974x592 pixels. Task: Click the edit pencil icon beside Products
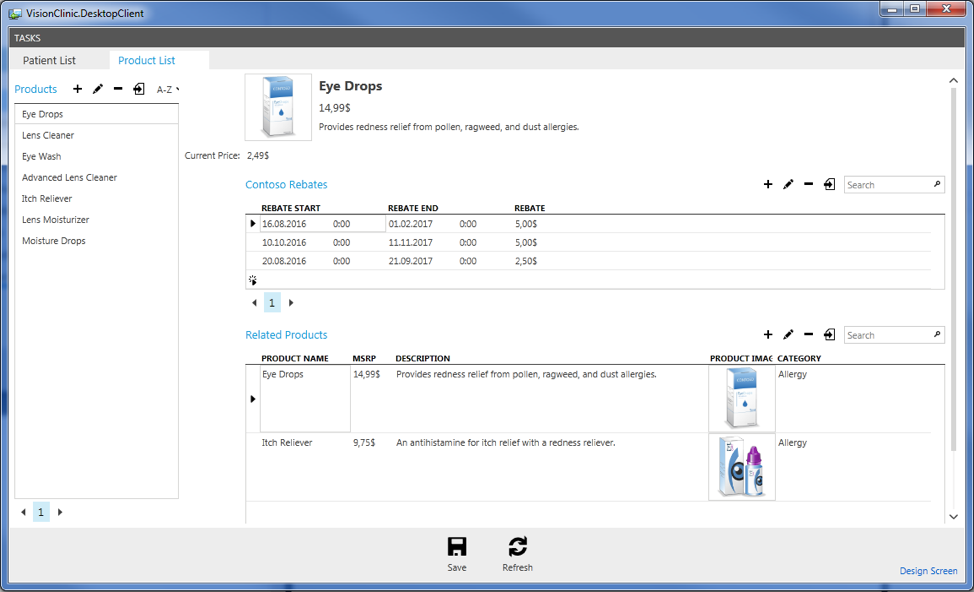pos(98,89)
